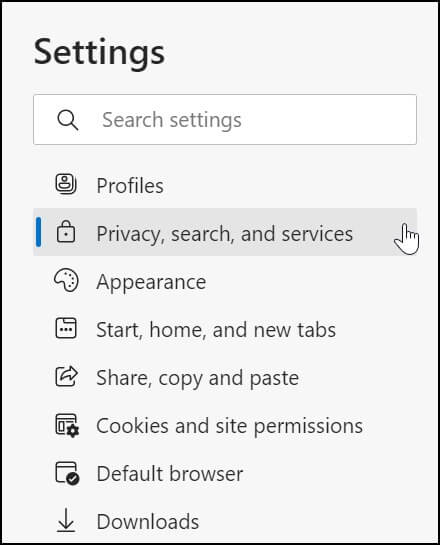Open Cookies and site permissions

[225, 425]
